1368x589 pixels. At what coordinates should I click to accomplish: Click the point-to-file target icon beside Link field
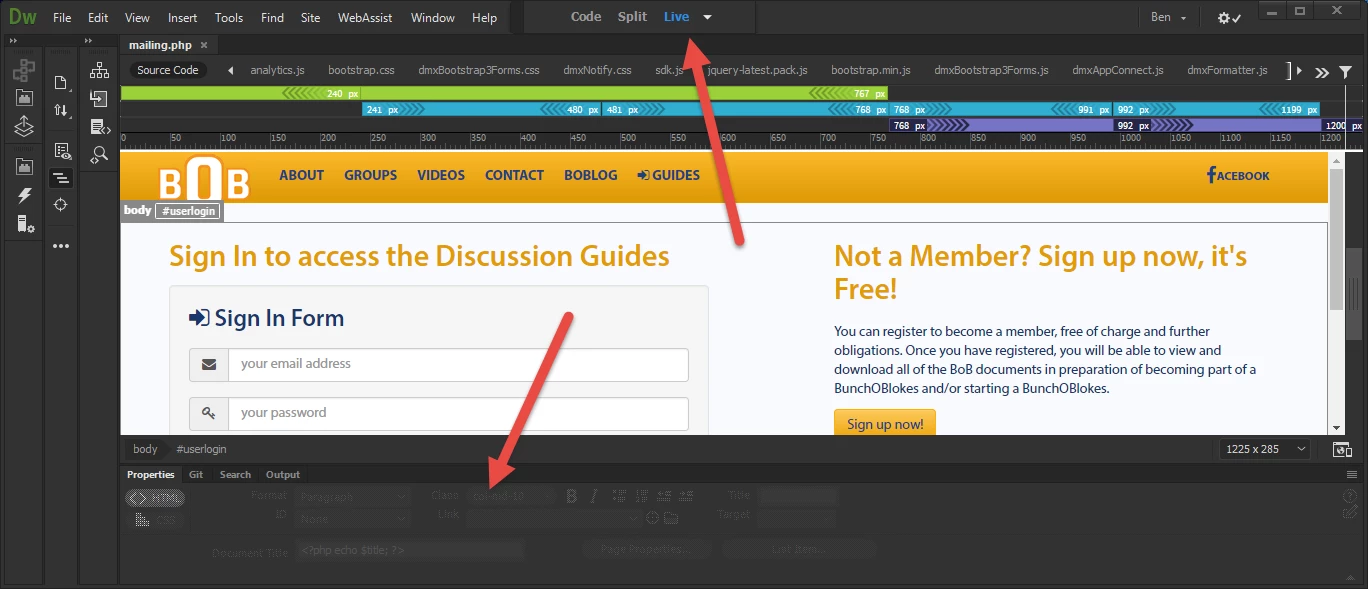652,517
